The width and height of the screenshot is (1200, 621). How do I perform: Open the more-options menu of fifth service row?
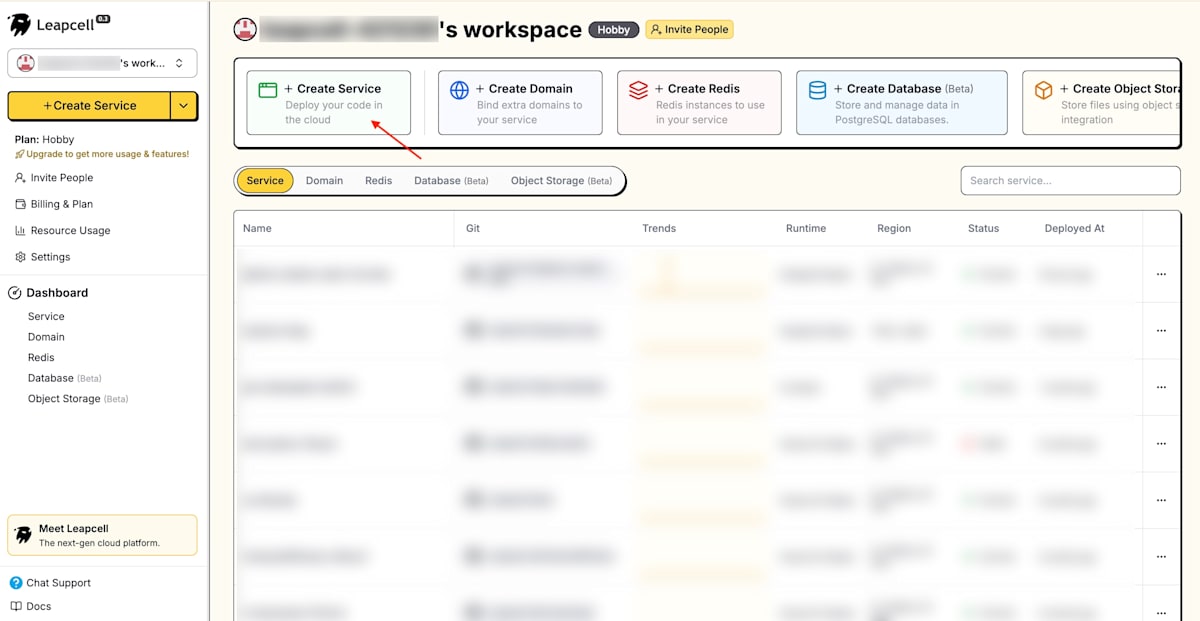click(1161, 500)
